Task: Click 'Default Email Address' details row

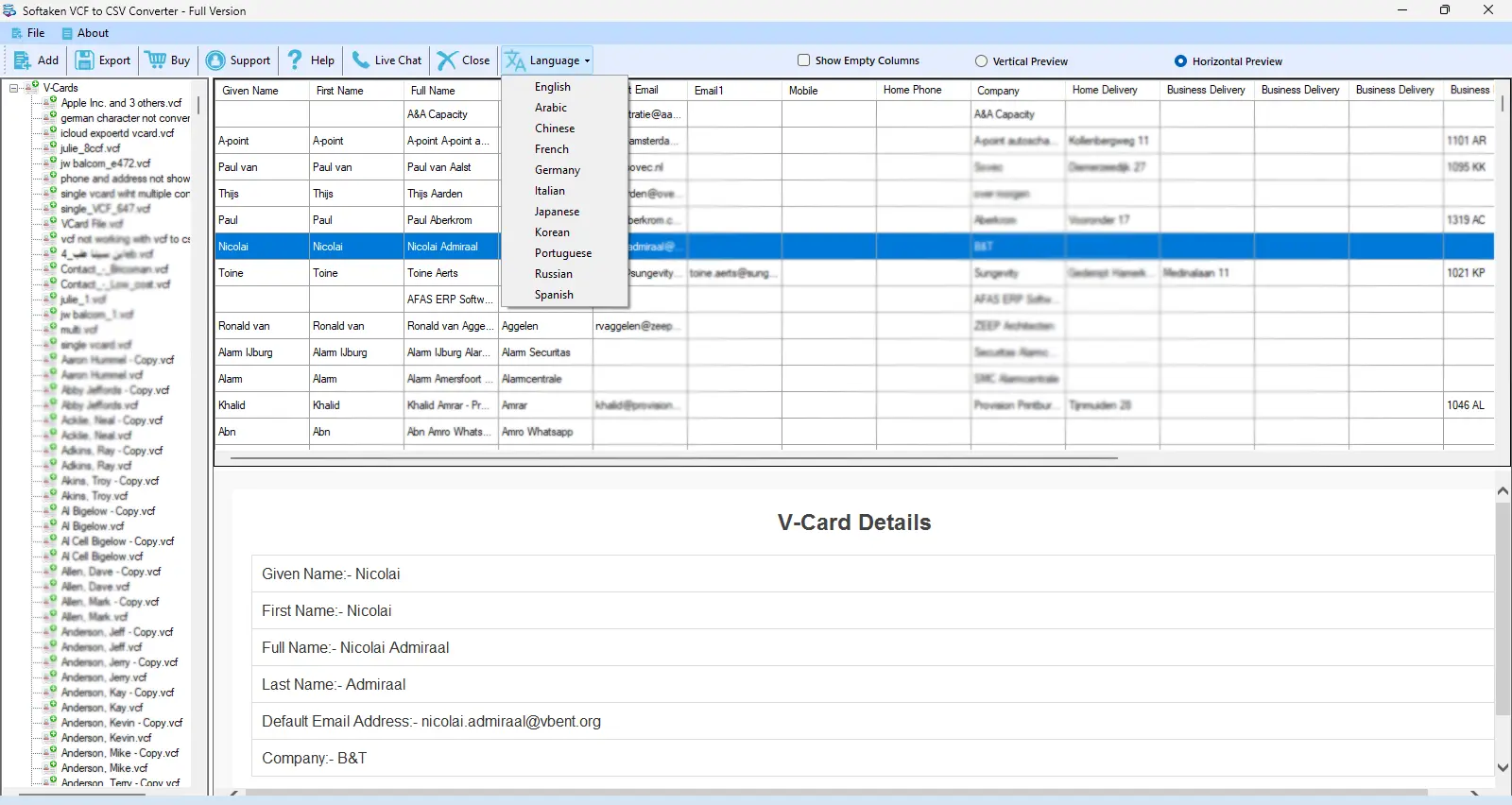Action: pyautogui.click(x=871, y=721)
